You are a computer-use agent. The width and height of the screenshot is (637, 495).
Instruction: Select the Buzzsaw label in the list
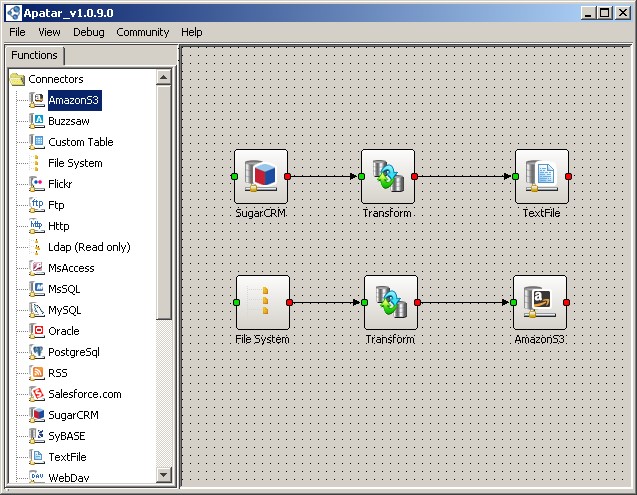click(69, 121)
